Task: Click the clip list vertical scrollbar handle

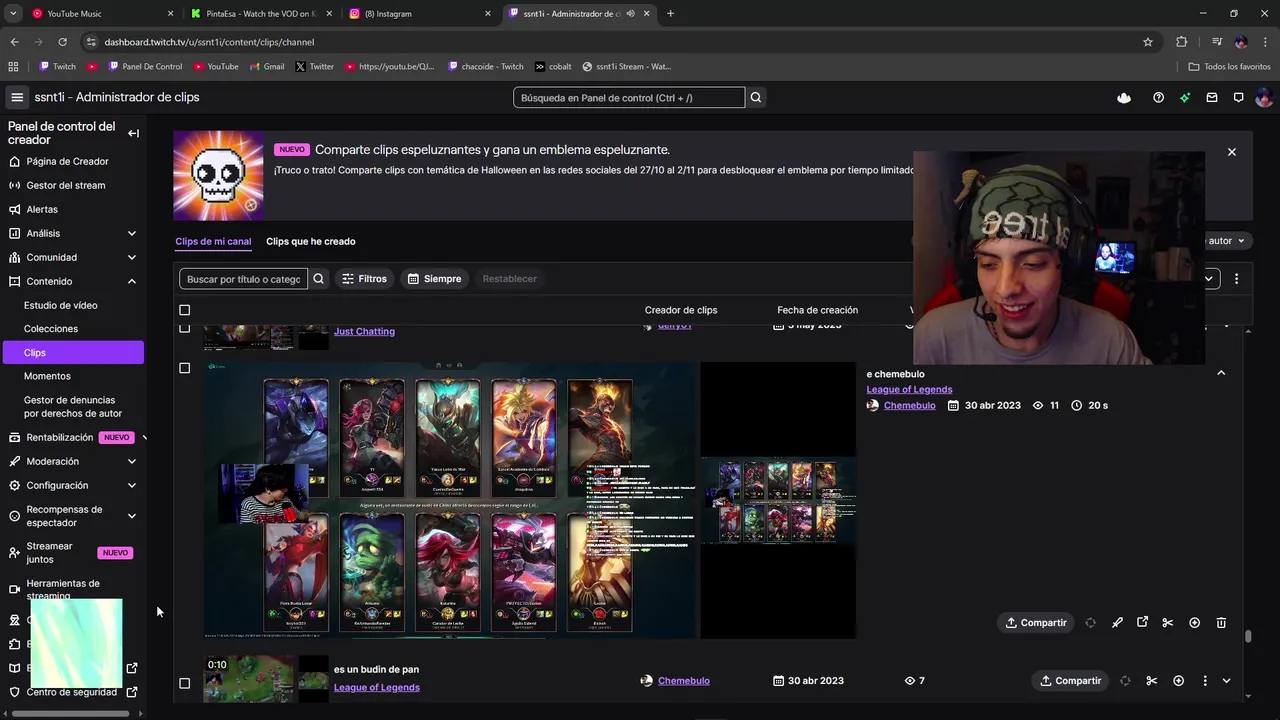Action: click(1248, 636)
